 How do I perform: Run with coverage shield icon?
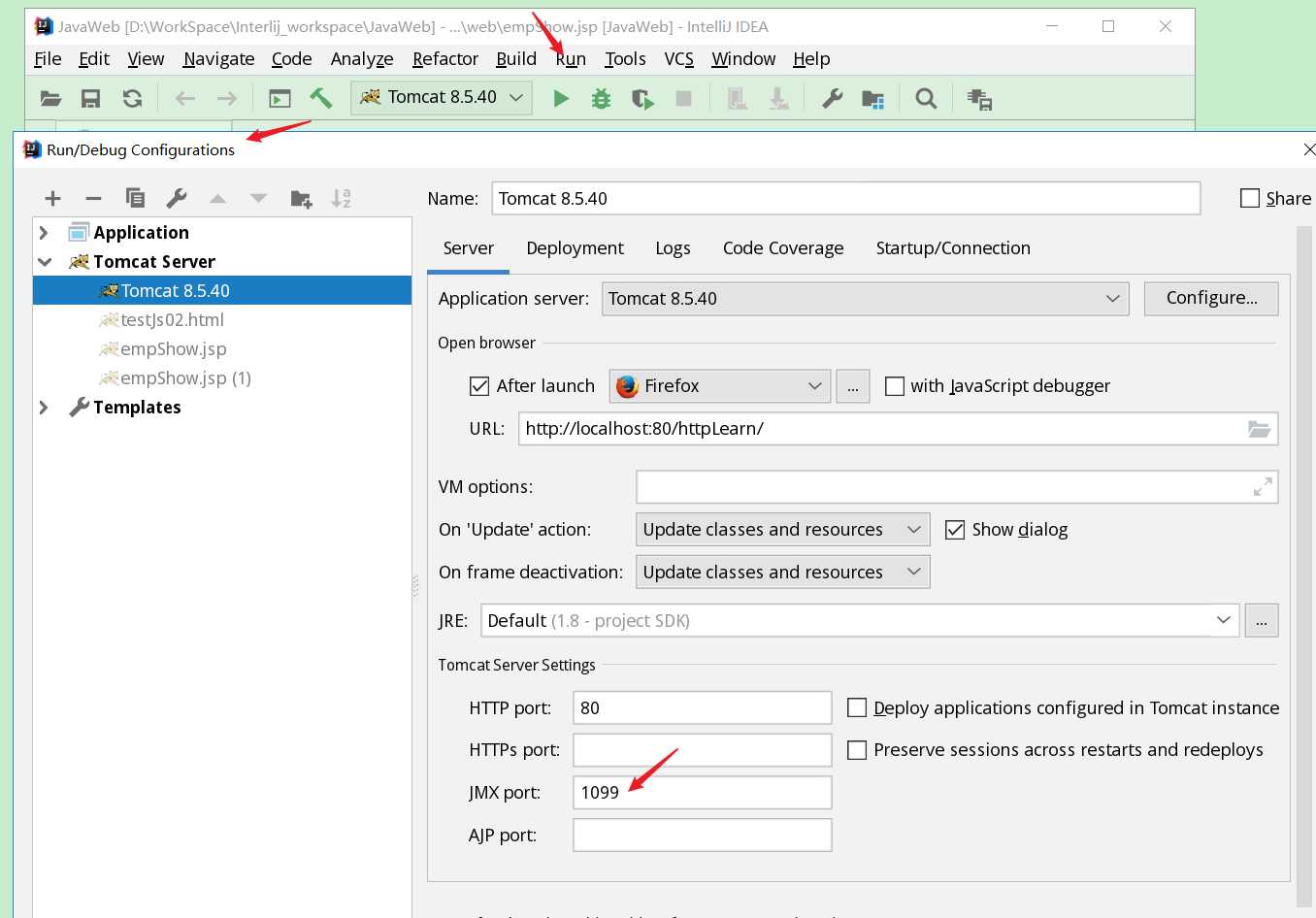[x=642, y=98]
